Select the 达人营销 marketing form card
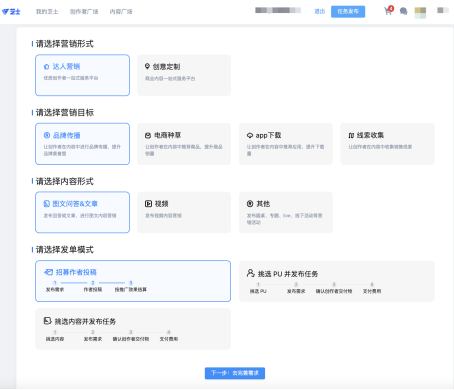 (x=82, y=75)
